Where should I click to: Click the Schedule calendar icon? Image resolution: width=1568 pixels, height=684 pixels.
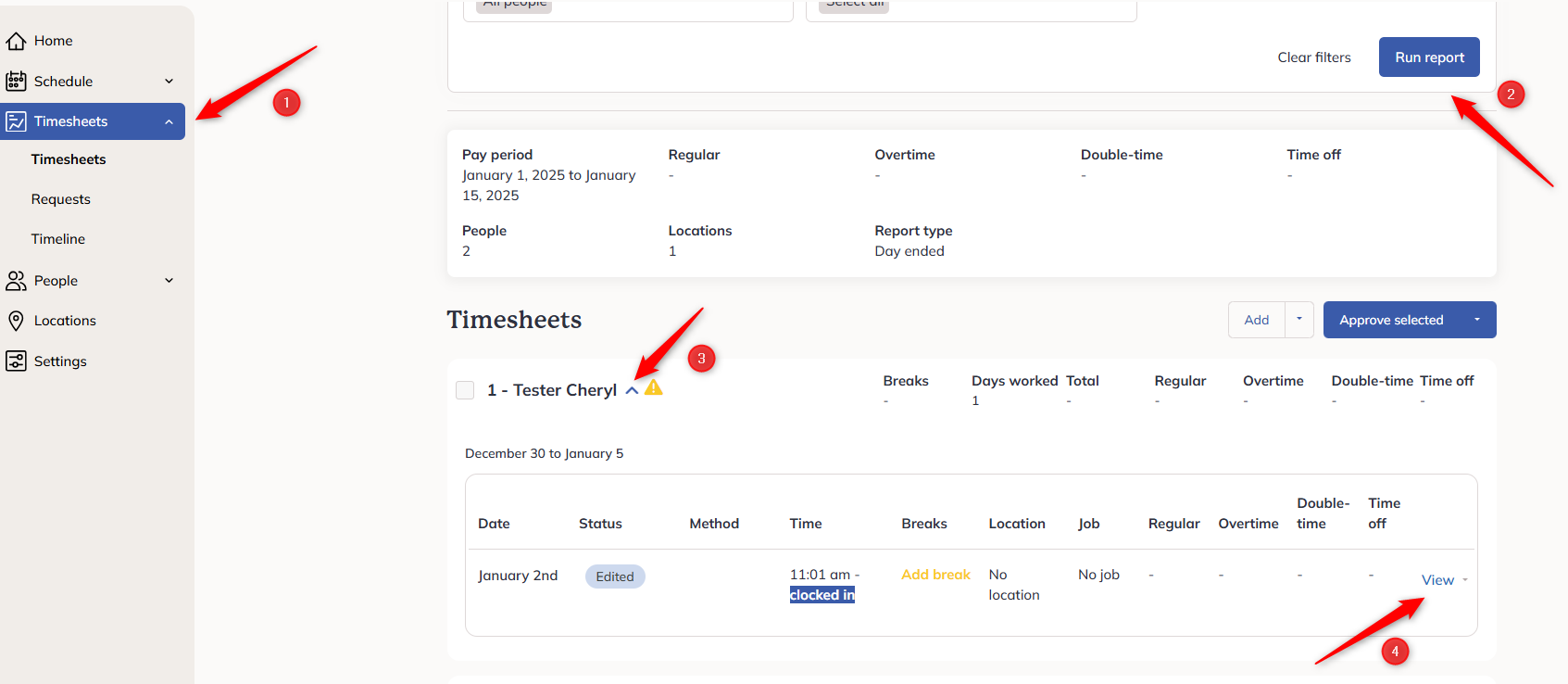tap(16, 82)
